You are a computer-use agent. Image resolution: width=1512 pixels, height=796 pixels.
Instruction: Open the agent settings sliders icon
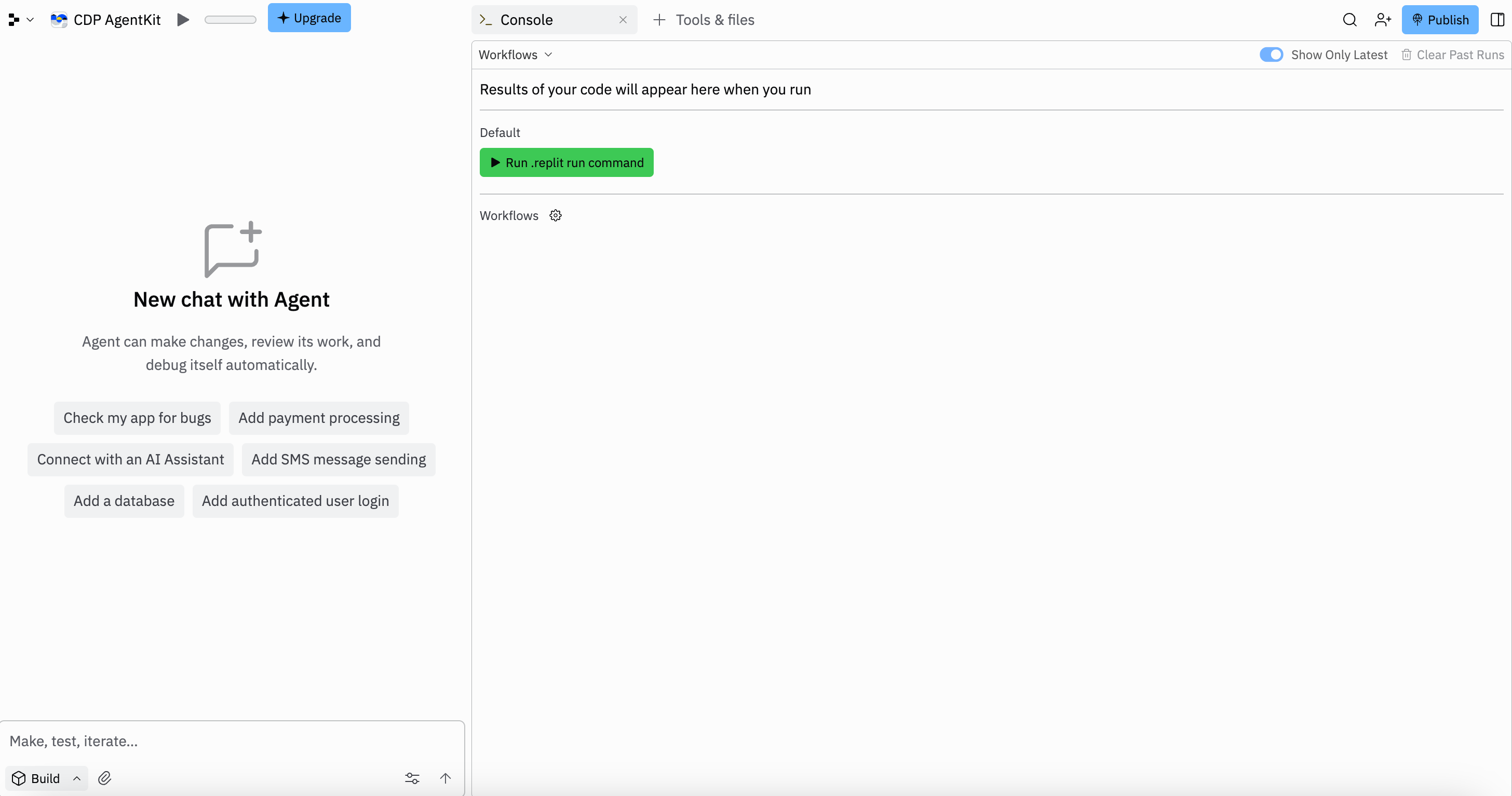412,778
